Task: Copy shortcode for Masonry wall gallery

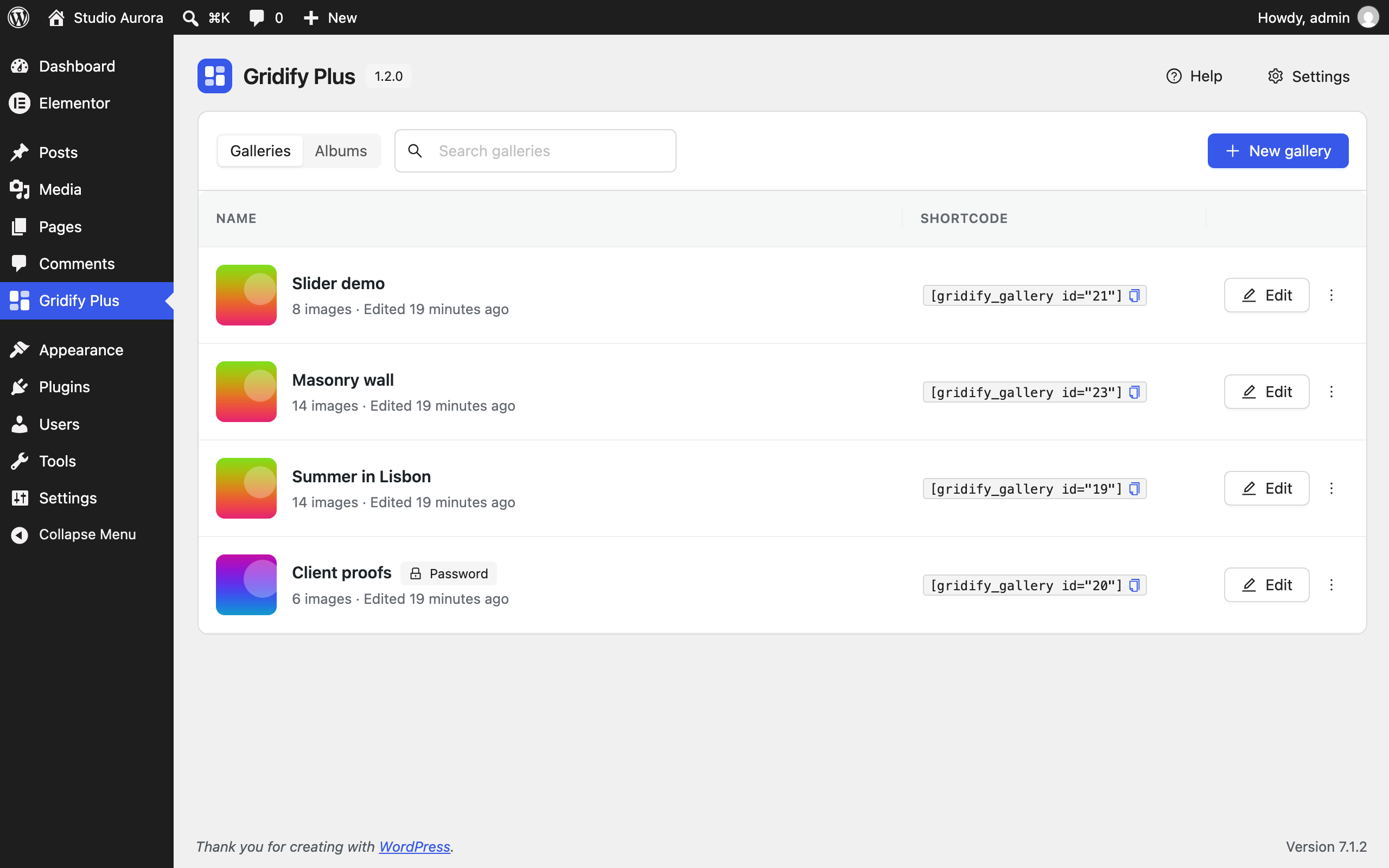Action: click(1134, 392)
